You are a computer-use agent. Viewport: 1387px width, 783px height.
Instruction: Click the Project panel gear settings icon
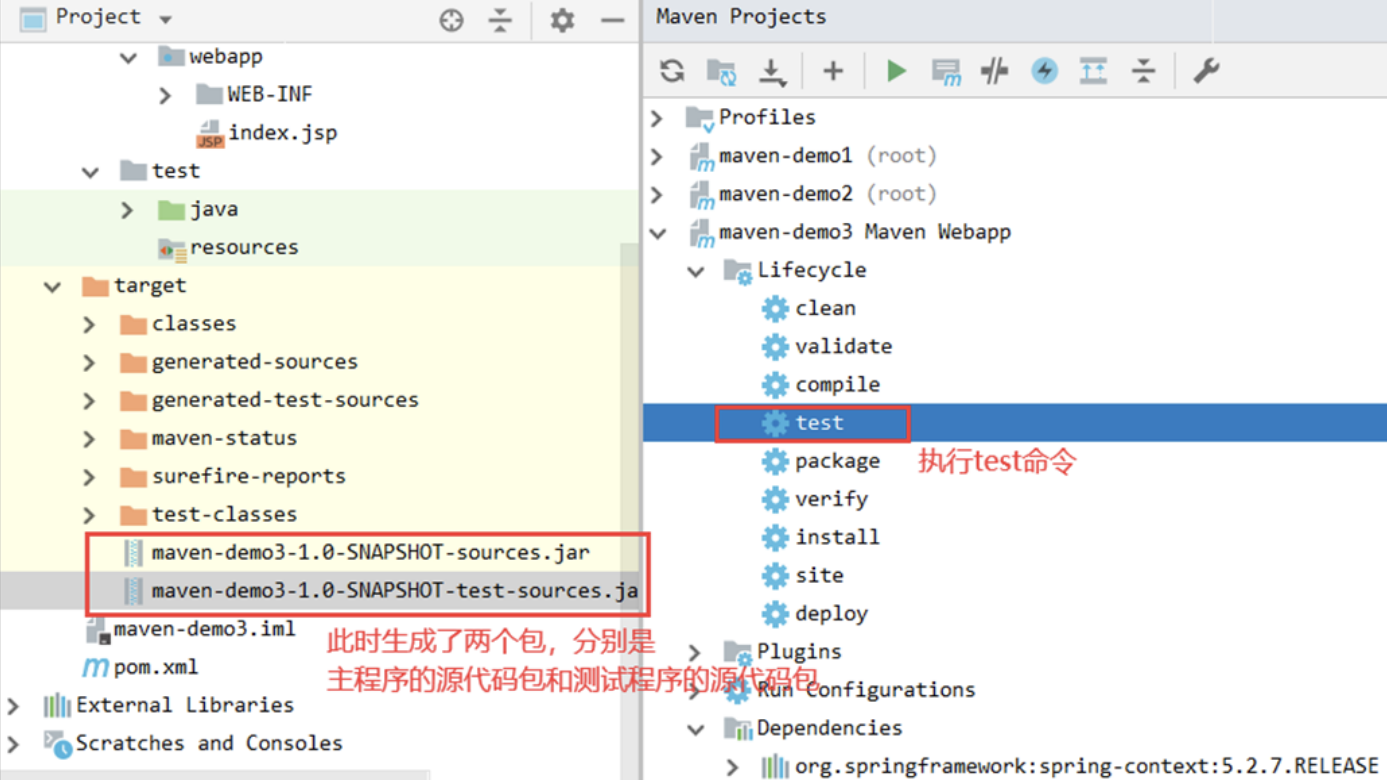point(562,20)
